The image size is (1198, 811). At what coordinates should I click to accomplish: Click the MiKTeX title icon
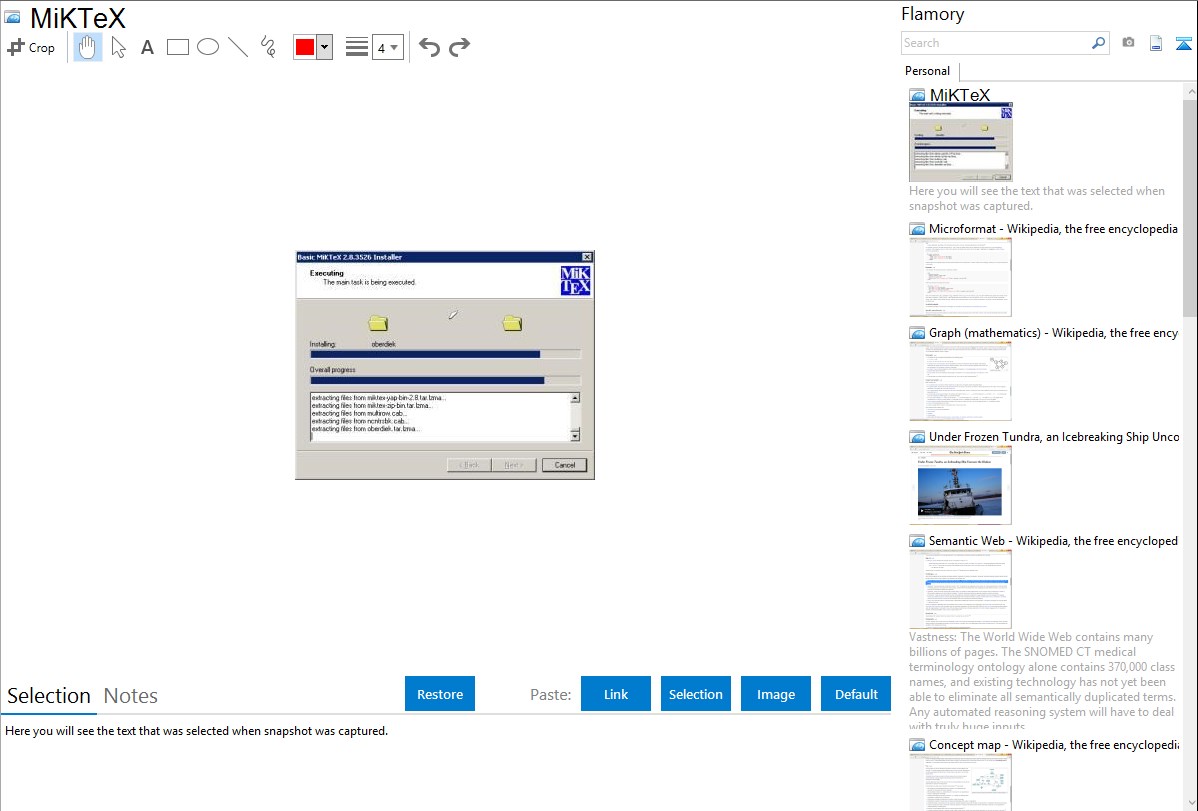tap(13, 18)
